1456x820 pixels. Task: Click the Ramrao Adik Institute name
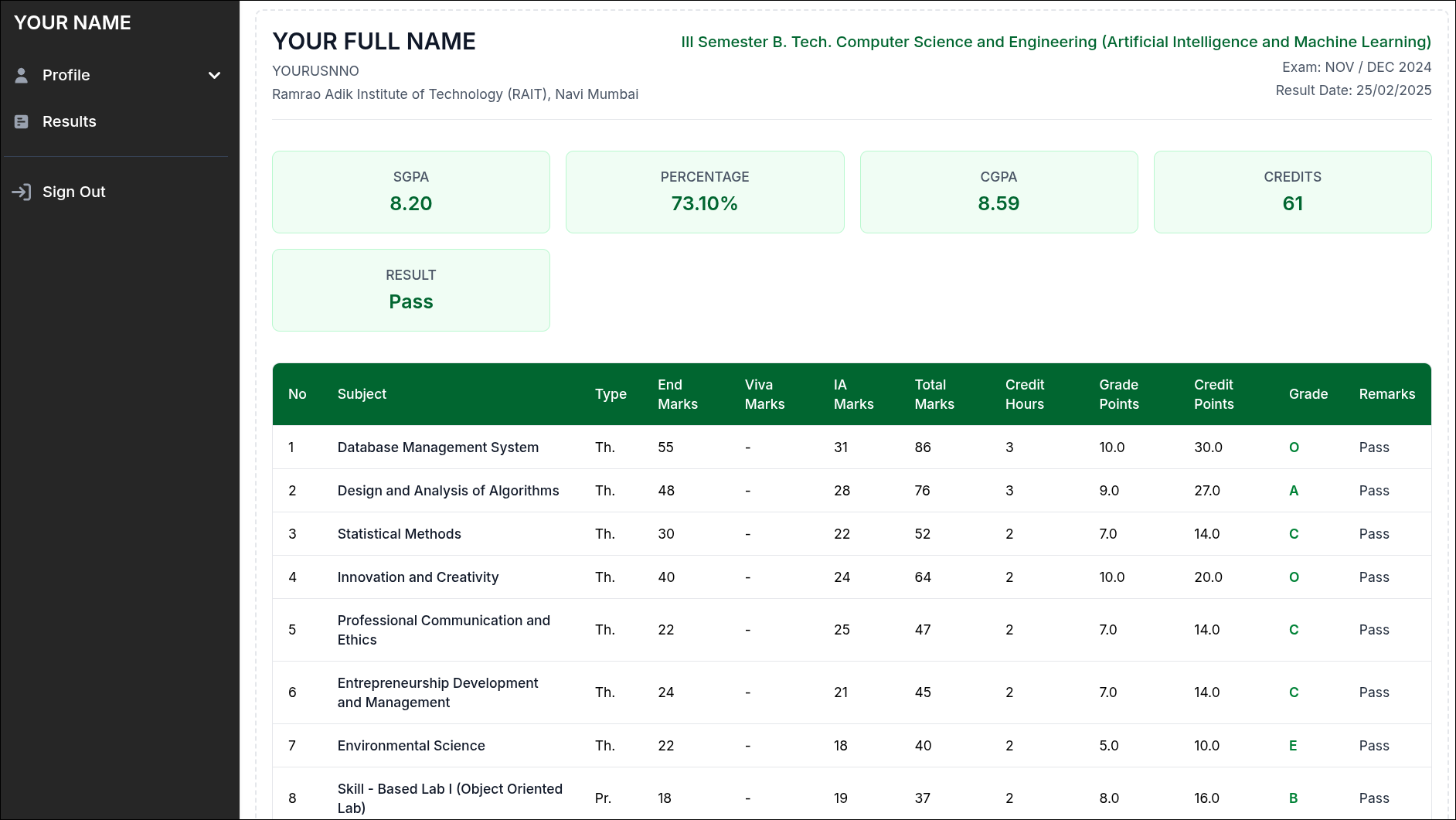coord(455,94)
